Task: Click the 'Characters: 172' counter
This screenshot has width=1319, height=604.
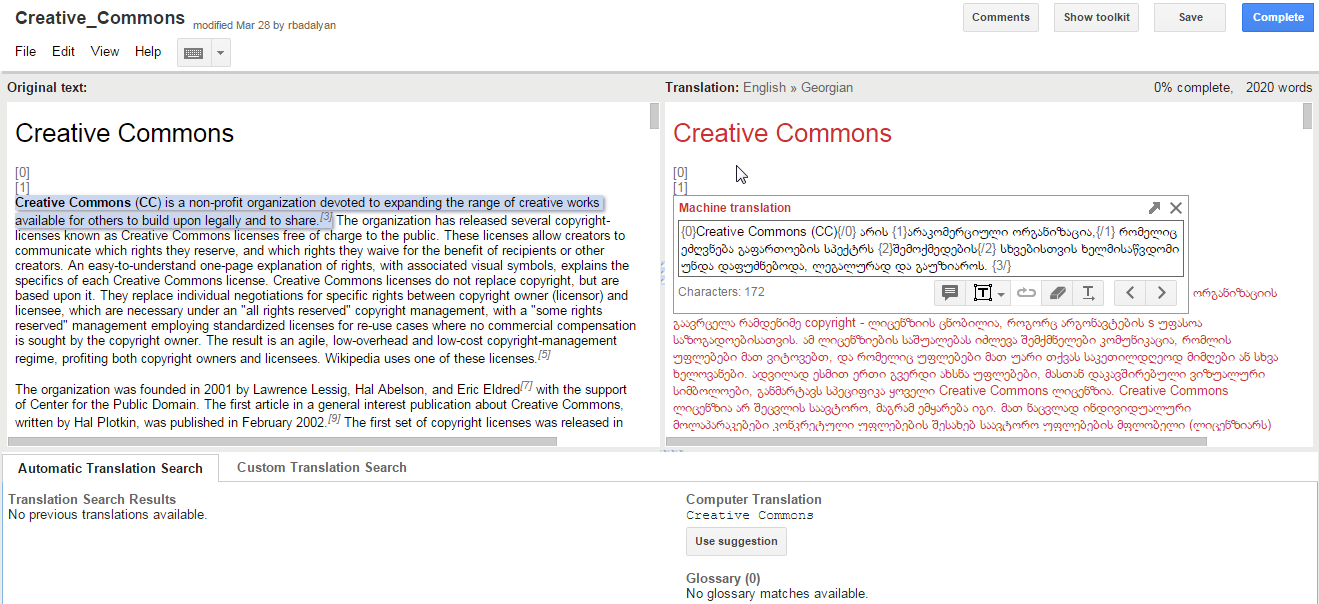Action: (x=721, y=292)
